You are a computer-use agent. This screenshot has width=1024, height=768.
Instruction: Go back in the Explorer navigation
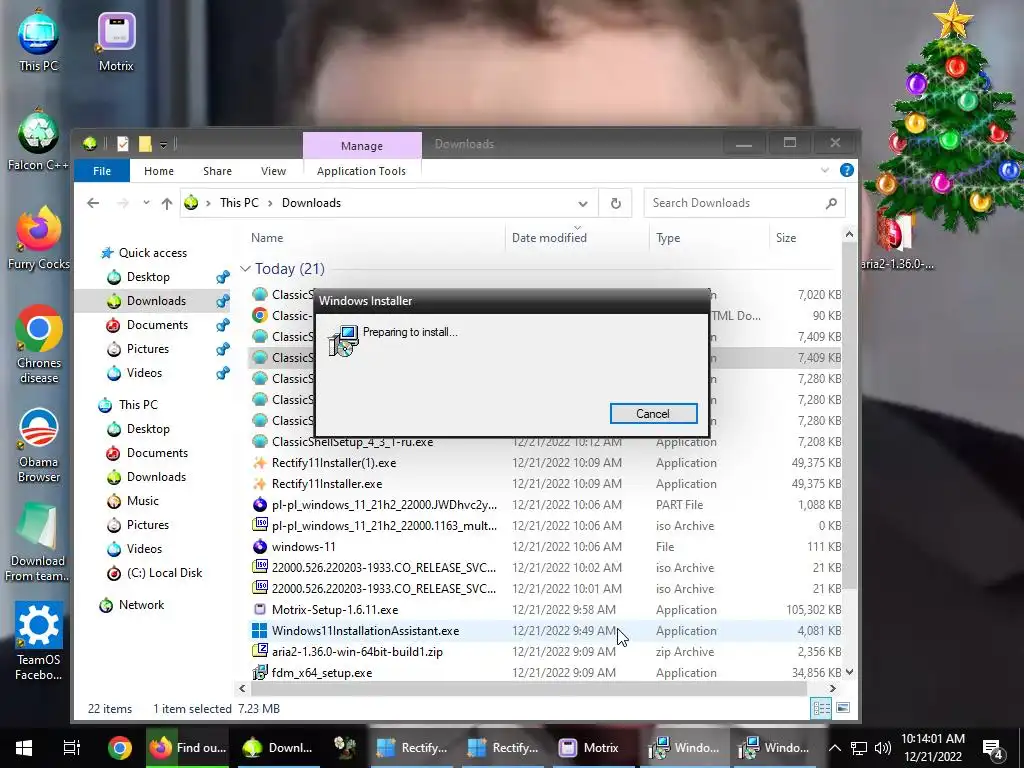point(93,203)
